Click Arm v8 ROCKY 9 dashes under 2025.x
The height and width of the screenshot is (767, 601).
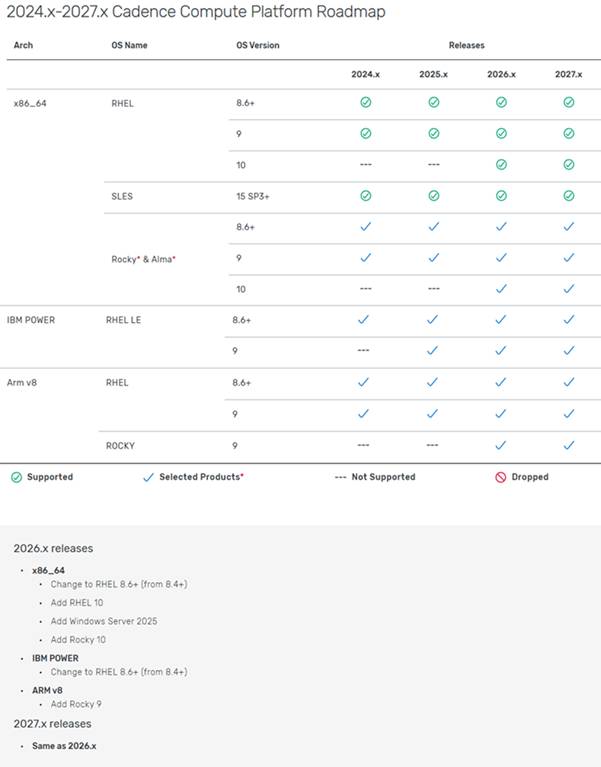(x=432, y=445)
